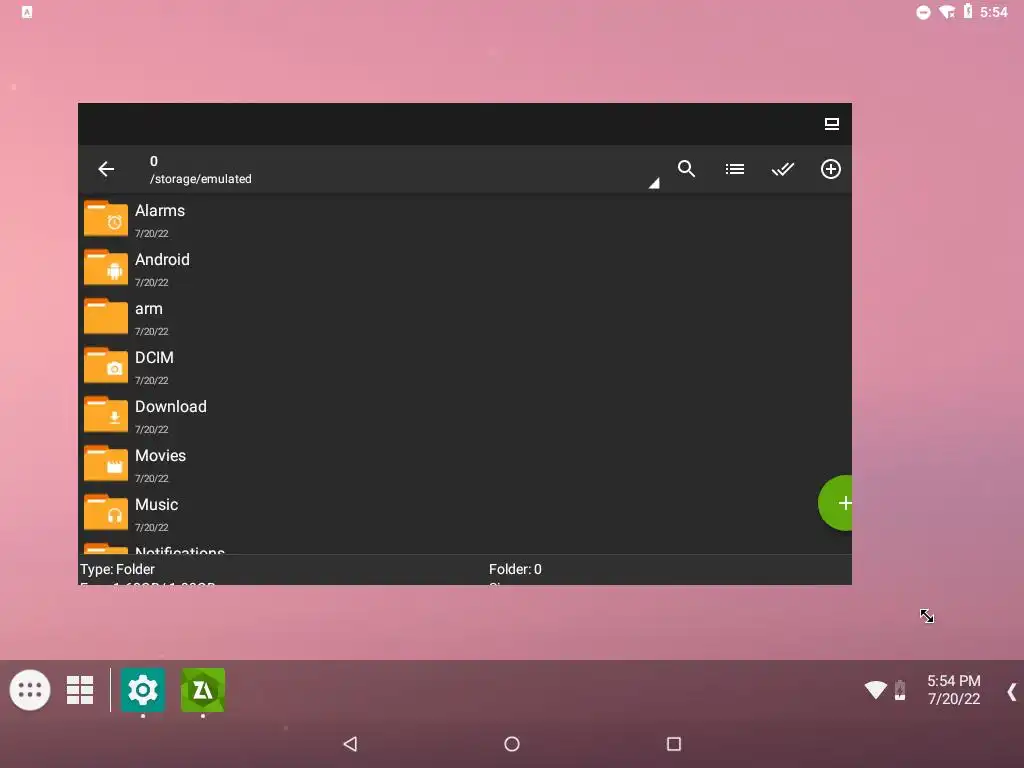Click the /storage/emulated path text
The height and width of the screenshot is (768, 1024).
coord(200,179)
